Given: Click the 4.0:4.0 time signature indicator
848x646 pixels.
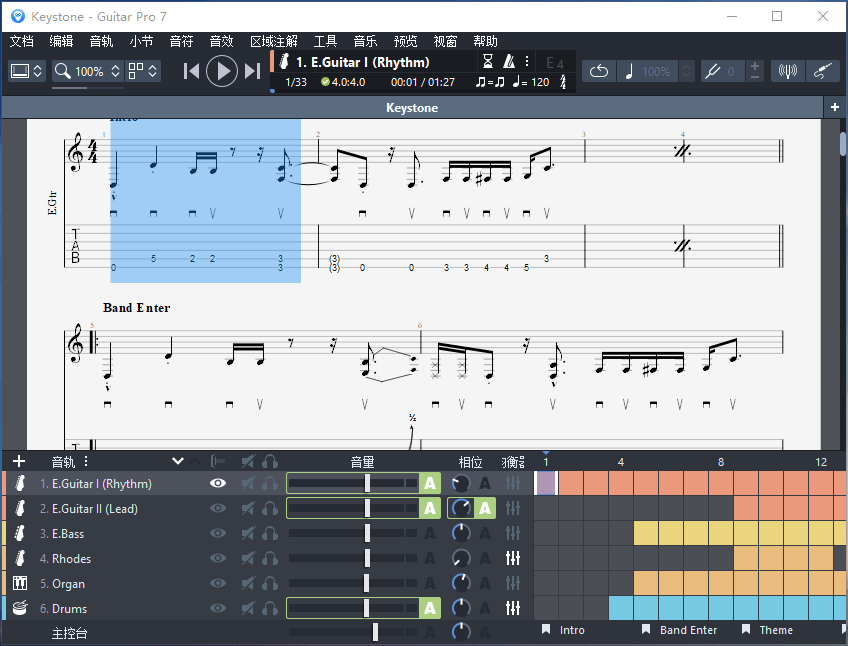Looking at the screenshot, I should [x=343, y=82].
